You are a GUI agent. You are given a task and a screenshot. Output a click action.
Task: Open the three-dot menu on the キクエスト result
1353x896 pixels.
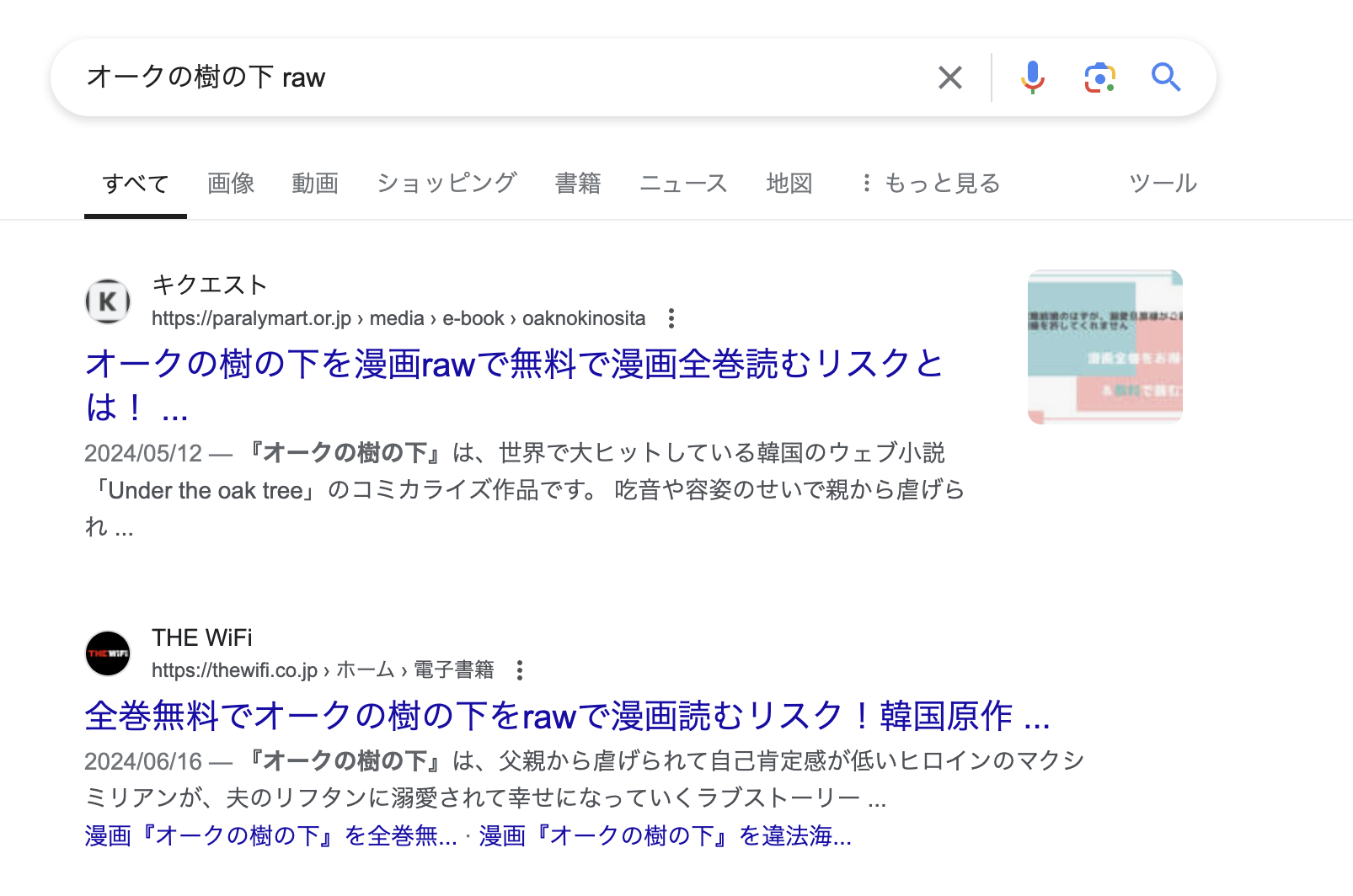click(671, 318)
